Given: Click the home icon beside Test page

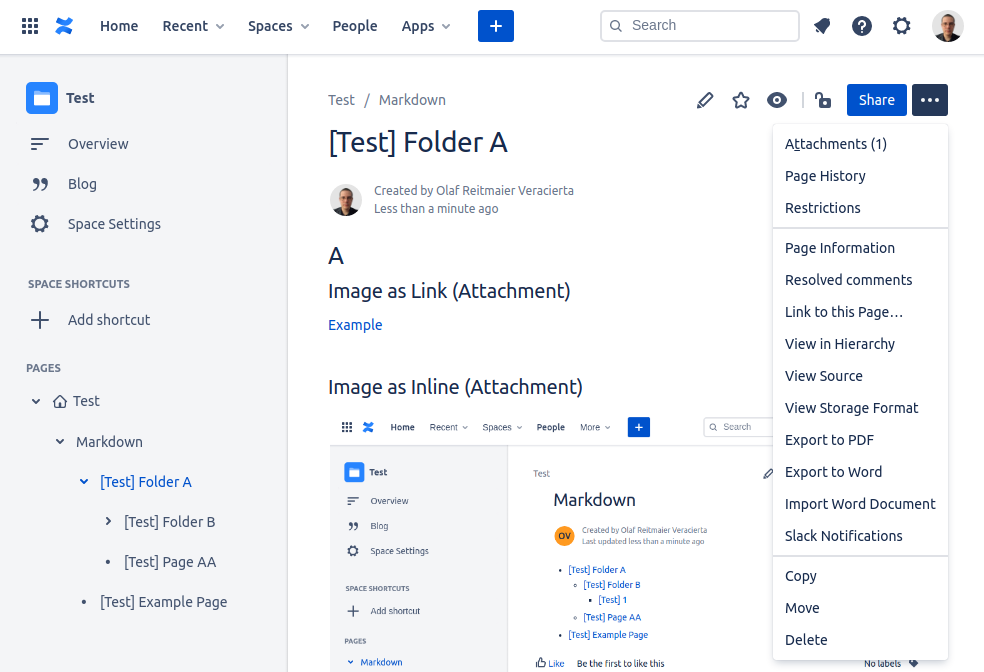Looking at the screenshot, I should 60,401.
